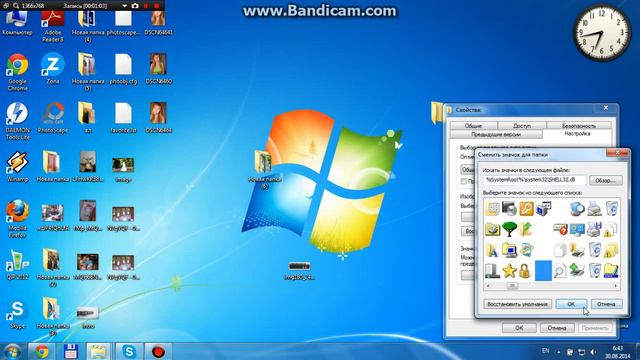
Task: Click OK in Свойства window
Action: coord(519,328)
